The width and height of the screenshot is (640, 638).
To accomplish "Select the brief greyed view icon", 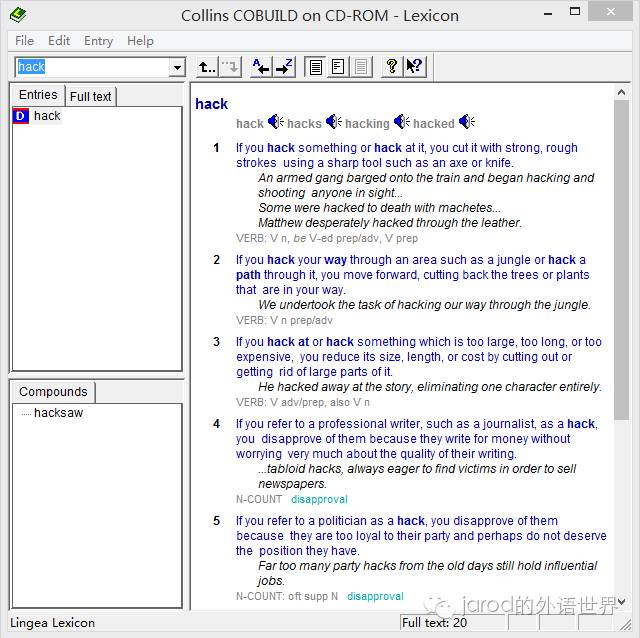I will tap(361, 67).
